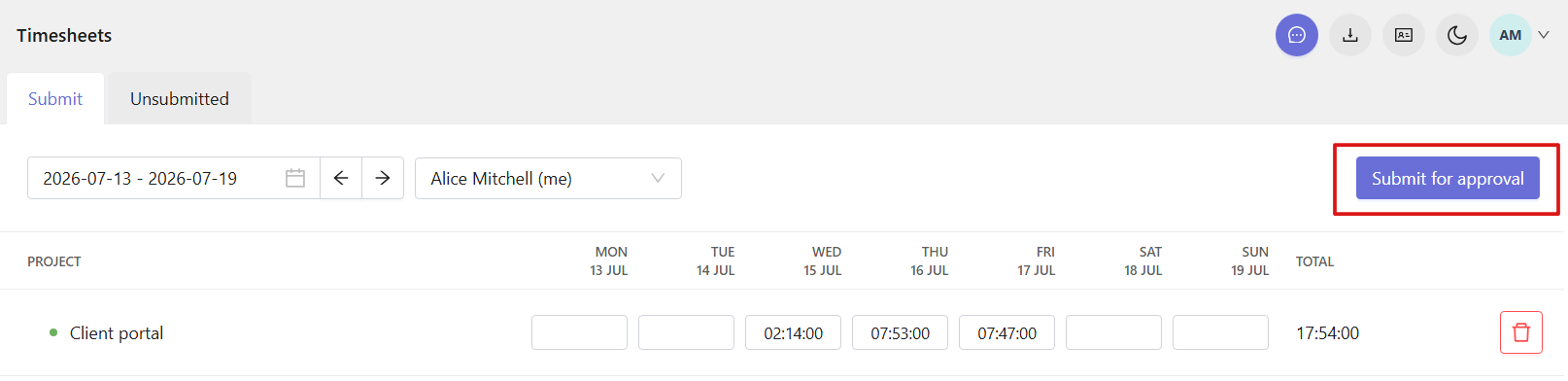
Task: Open the chat support bubble icon
Action: click(1296, 35)
